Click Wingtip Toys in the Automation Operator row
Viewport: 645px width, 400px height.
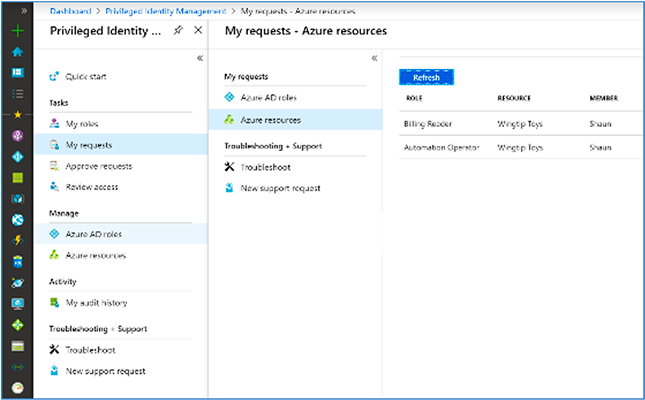point(520,147)
